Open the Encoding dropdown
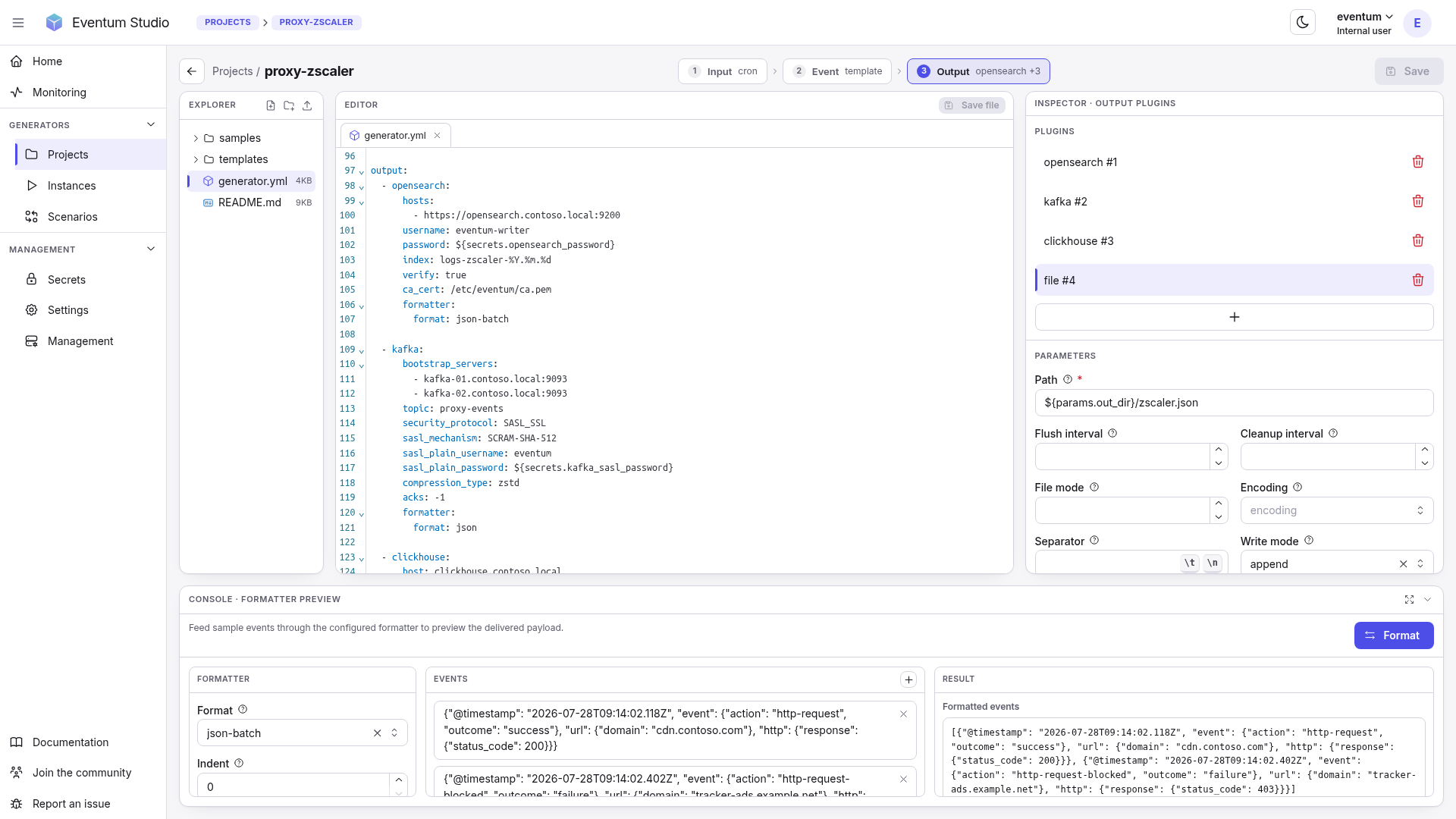The width and height of the screenshot is (1456, 819). pyautogui.click(x=1336, y=510)
